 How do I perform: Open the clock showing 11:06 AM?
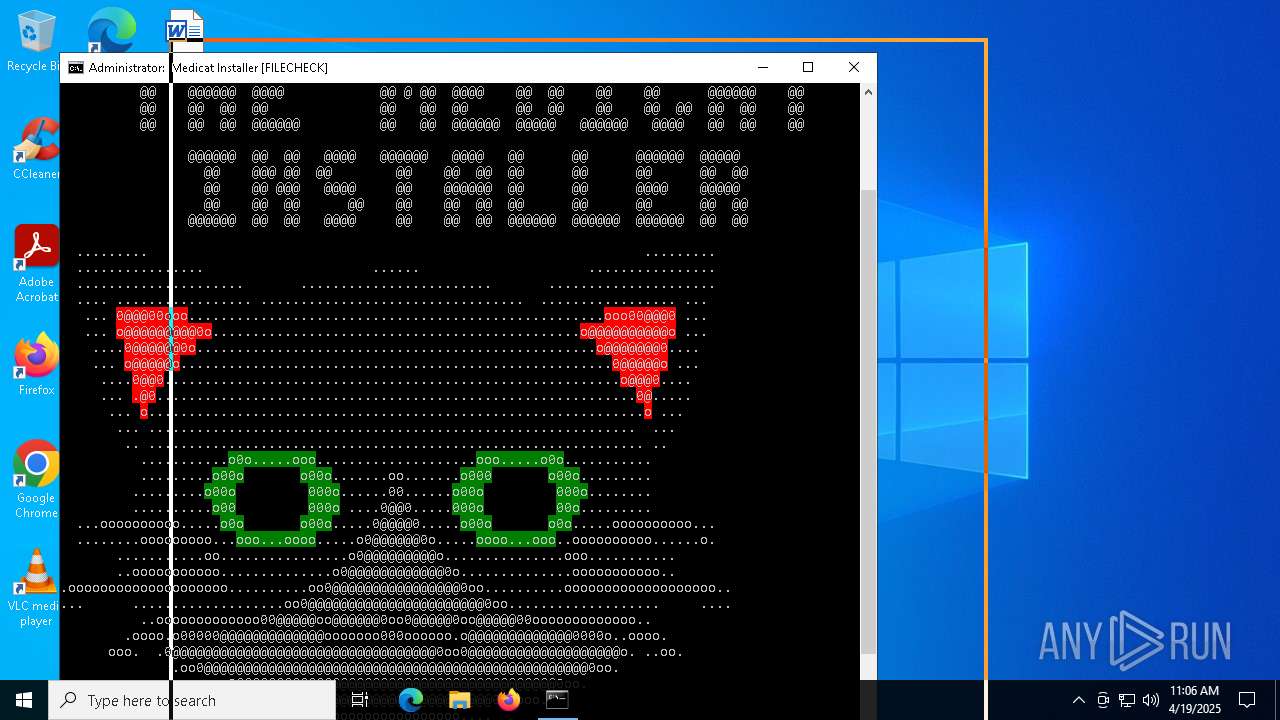coord(1195,700)
